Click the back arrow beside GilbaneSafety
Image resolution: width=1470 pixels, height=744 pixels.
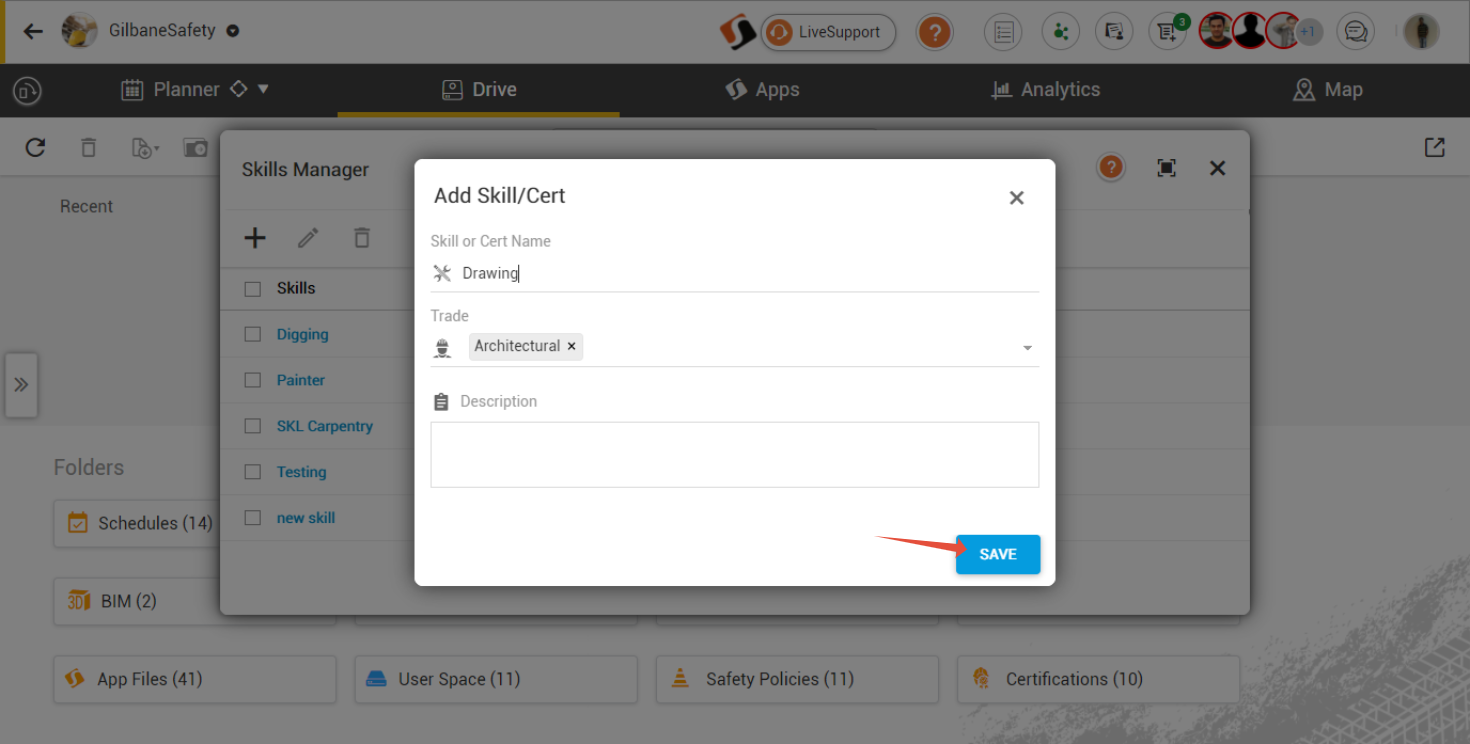click(33, 31)
